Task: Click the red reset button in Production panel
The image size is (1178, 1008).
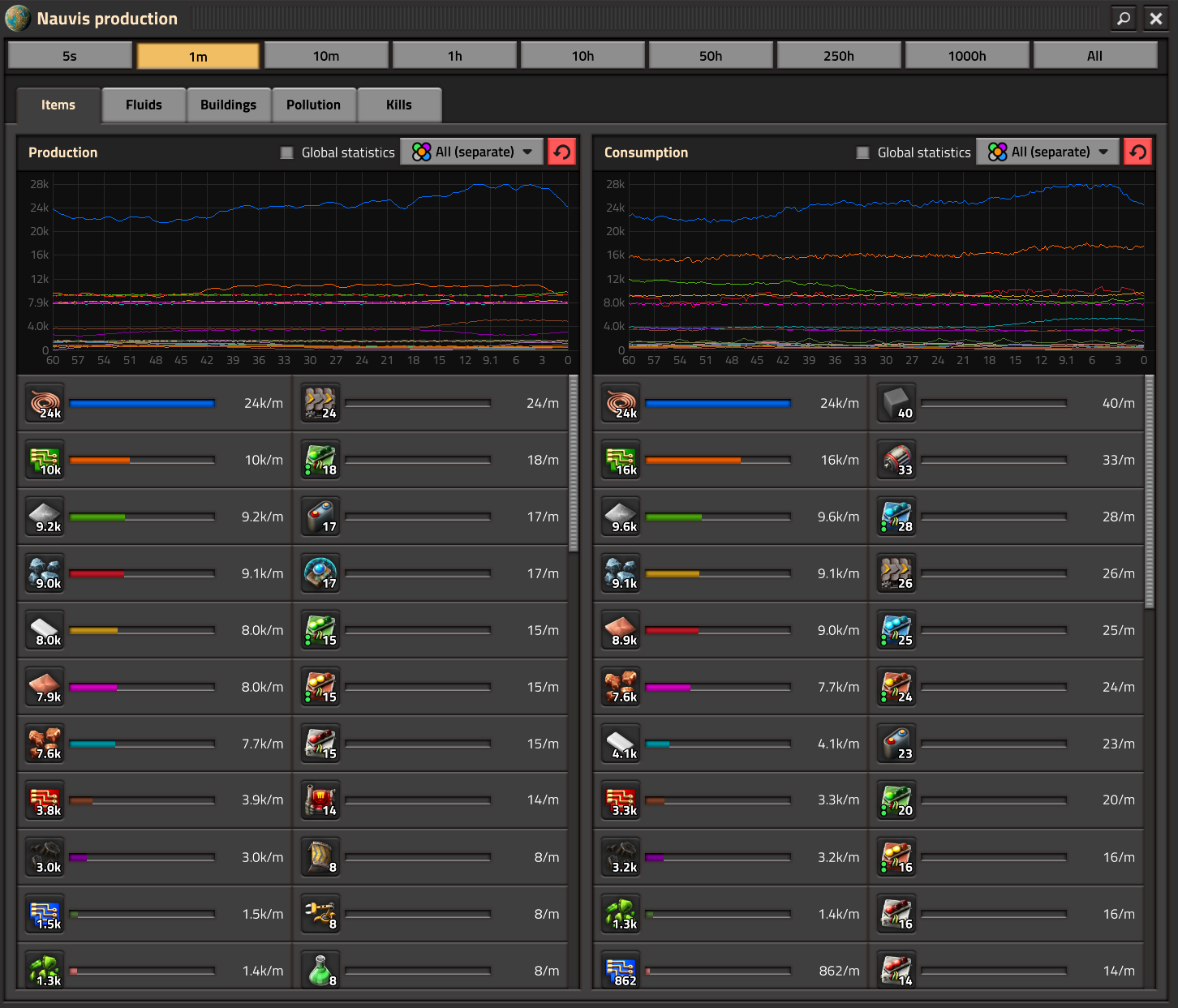Action: pyautogui.click(x=561, y=152)
